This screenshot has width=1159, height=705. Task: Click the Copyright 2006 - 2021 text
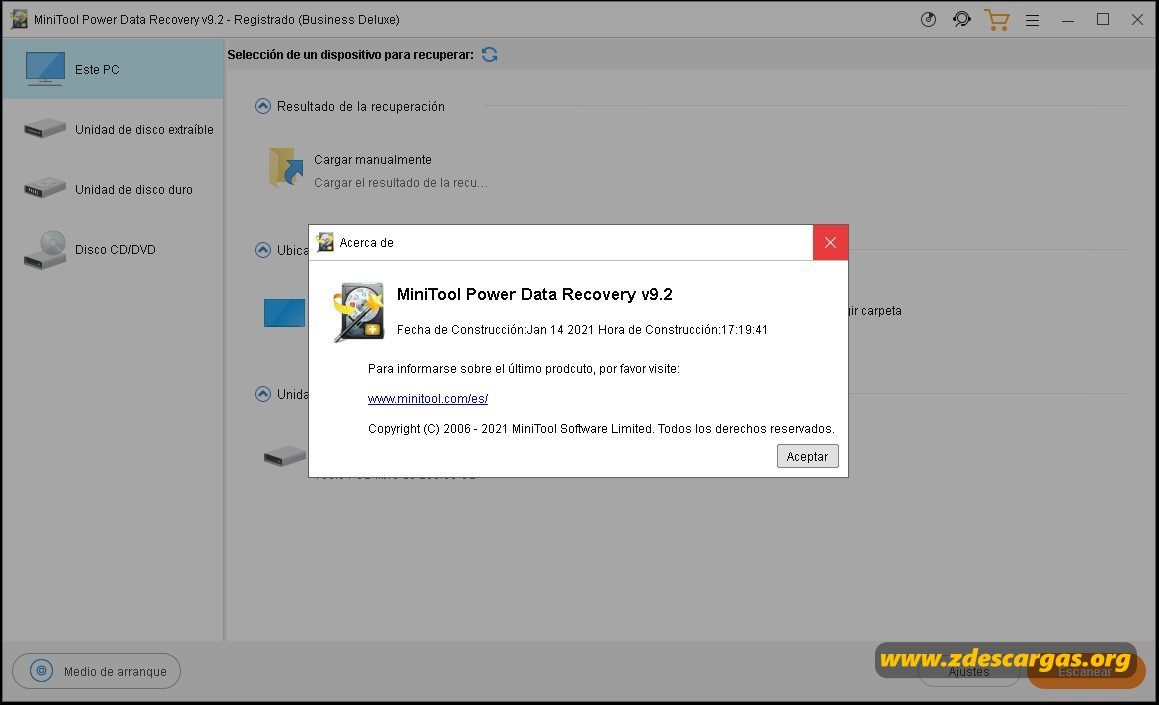[601, 429]
